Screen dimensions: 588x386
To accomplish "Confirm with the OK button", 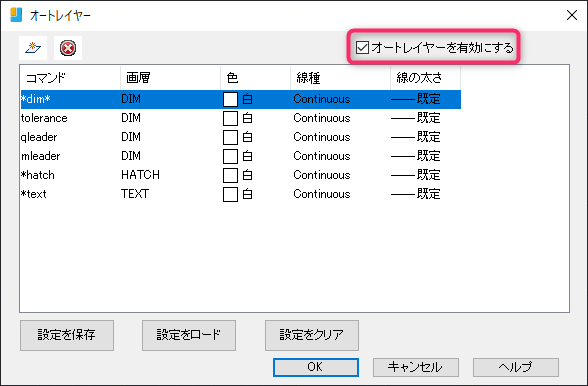I will 316,367.
